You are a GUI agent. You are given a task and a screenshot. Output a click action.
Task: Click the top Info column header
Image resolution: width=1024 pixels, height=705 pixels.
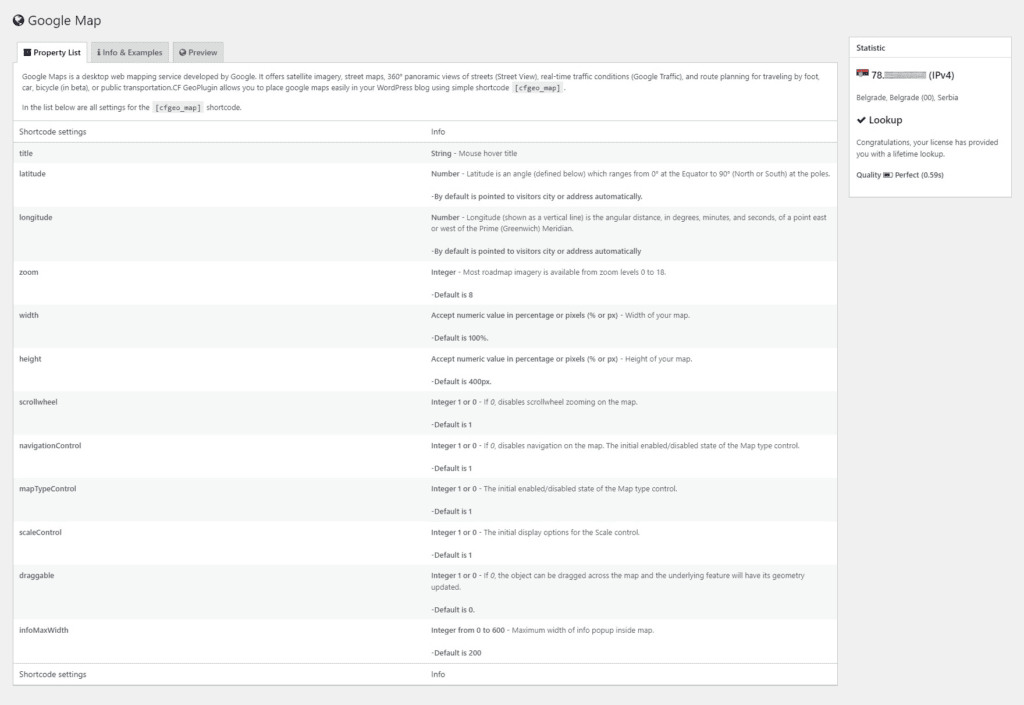(438, 132)
